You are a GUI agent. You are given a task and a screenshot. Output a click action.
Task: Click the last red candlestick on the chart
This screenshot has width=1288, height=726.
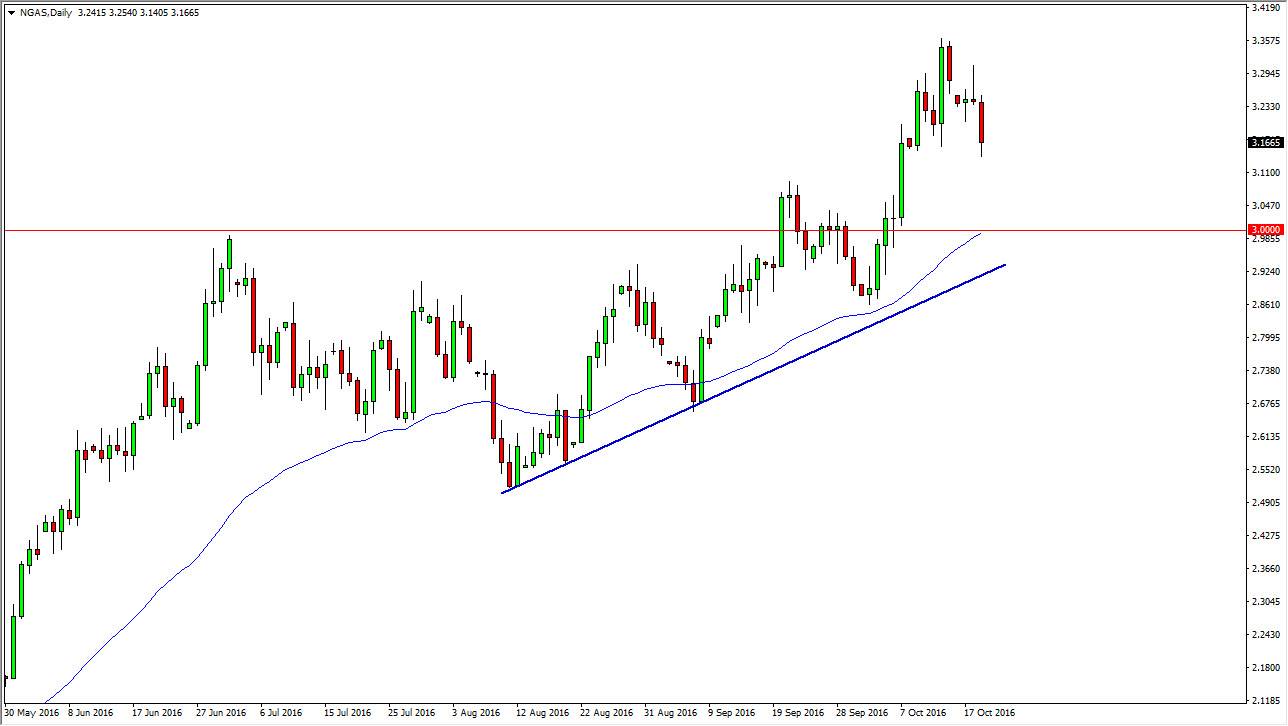click(982, 122)
